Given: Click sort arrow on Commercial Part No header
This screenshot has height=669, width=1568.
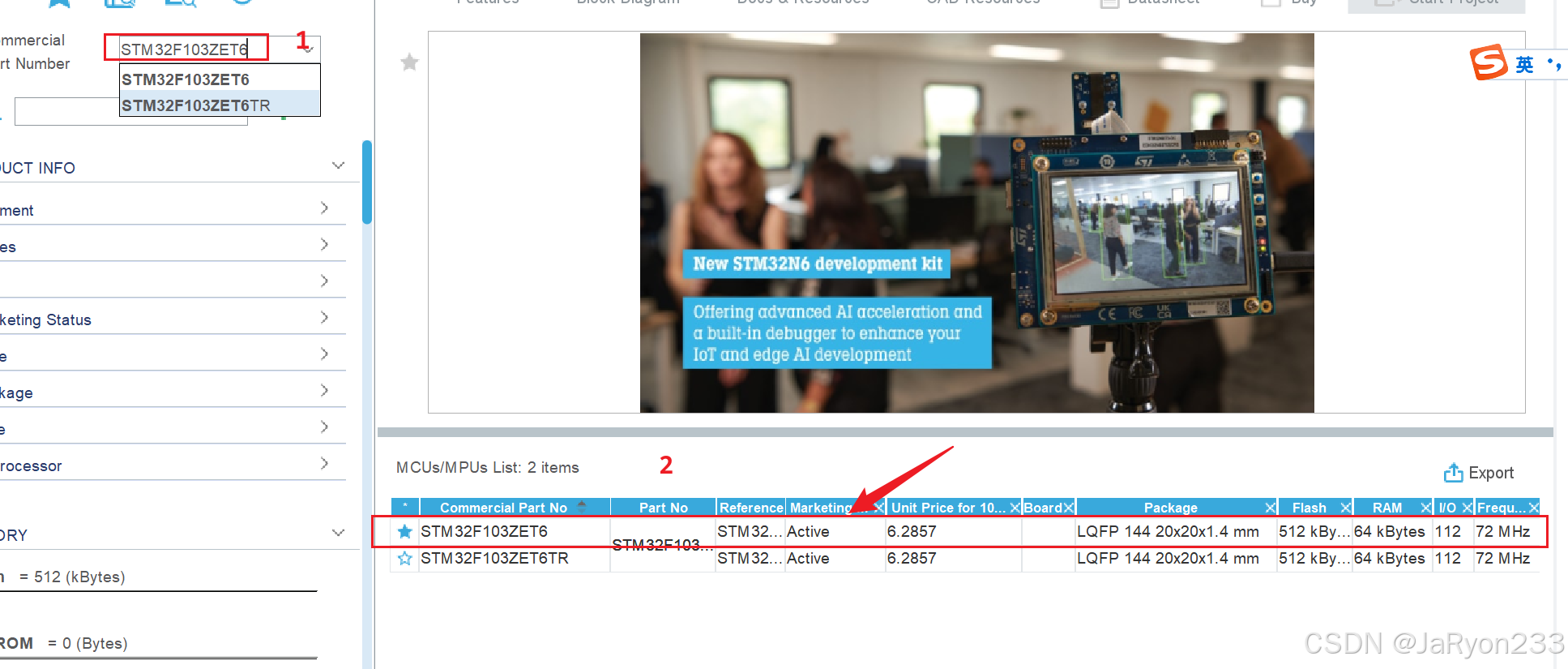Looking at the screenshot, I should tap(582, 506).
